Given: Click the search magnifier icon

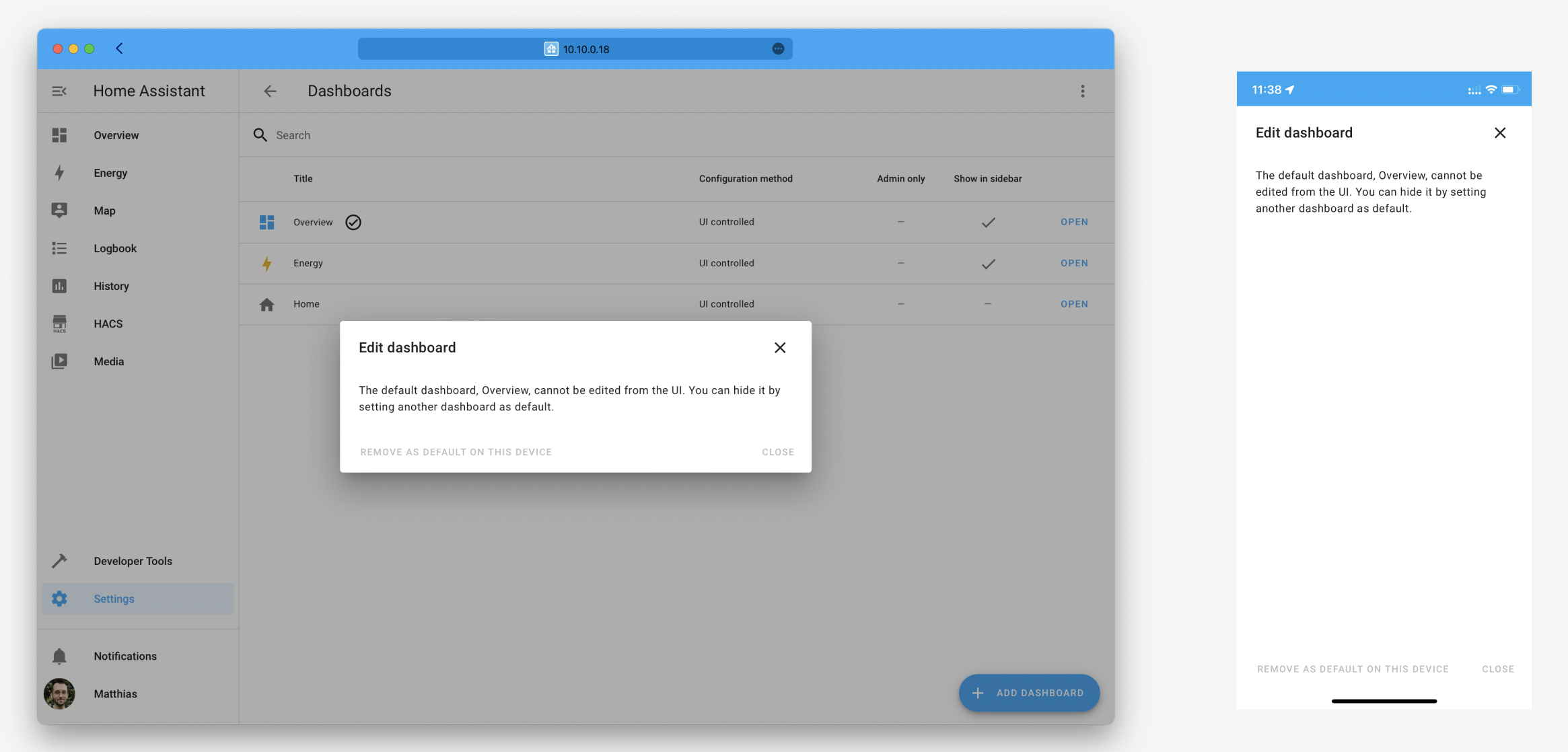Looking at the screenshot, I should (x=260, y=135).
